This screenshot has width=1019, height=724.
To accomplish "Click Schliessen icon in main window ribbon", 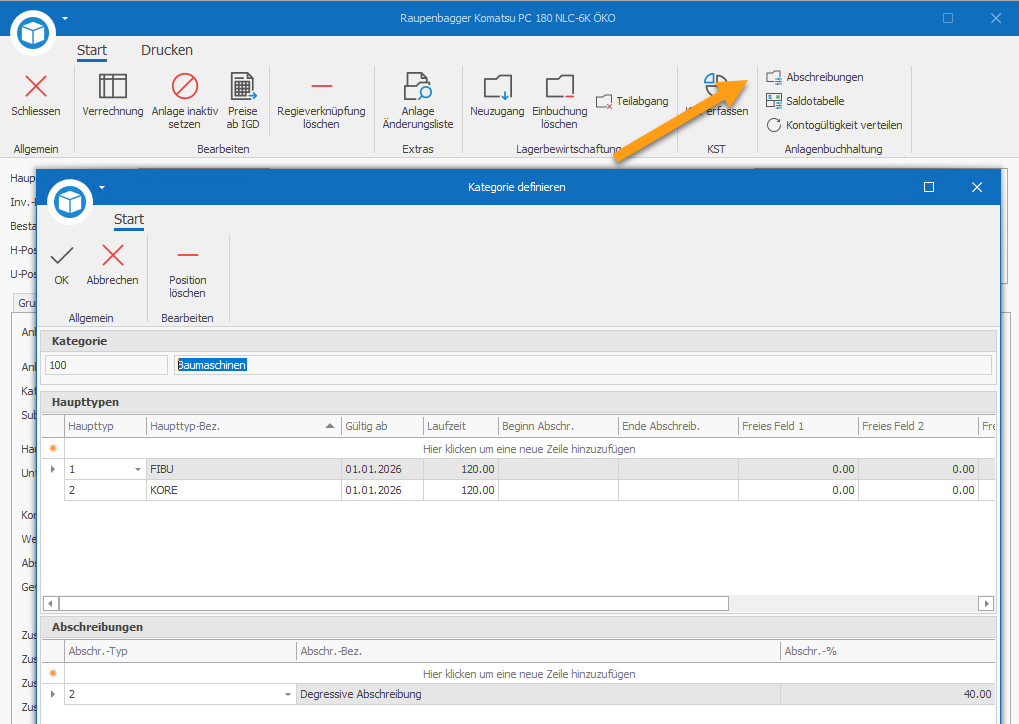I will [36, 86].
